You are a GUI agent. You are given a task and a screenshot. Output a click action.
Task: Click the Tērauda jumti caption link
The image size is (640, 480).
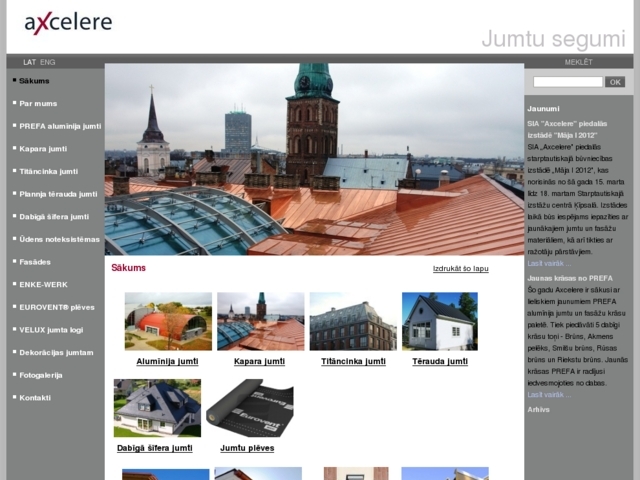click(x=440, y=362)
